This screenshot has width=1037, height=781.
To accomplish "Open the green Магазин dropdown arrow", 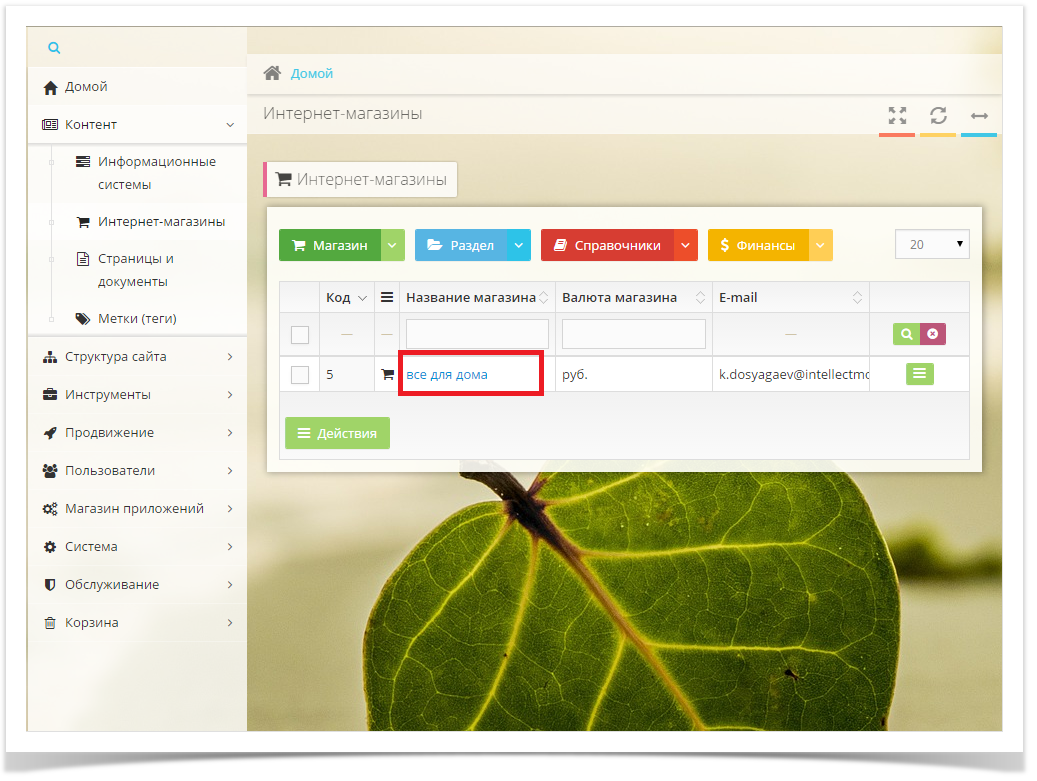I will pos(393,245).
